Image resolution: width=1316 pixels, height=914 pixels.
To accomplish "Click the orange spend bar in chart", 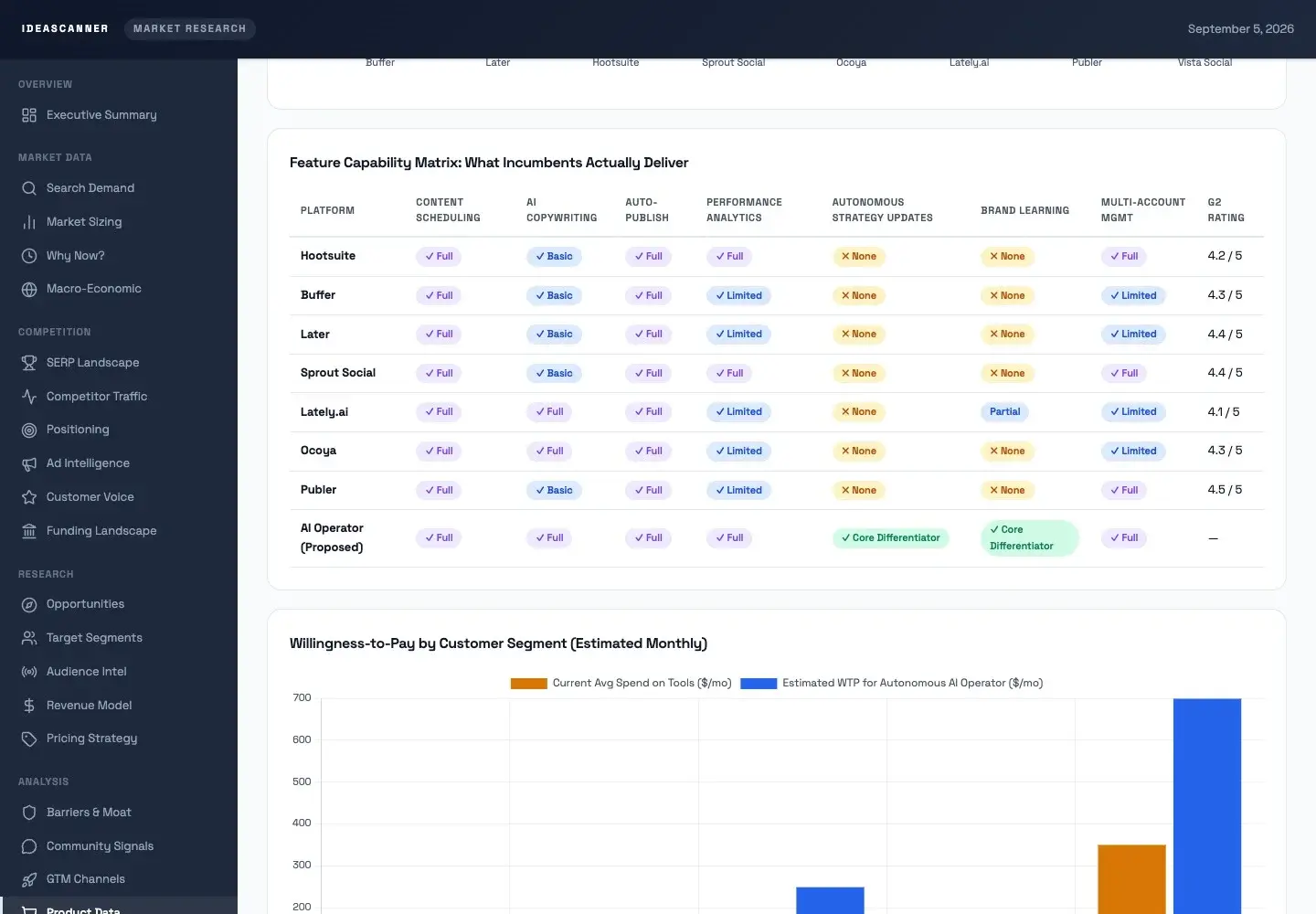I will tap(1131, 879).
